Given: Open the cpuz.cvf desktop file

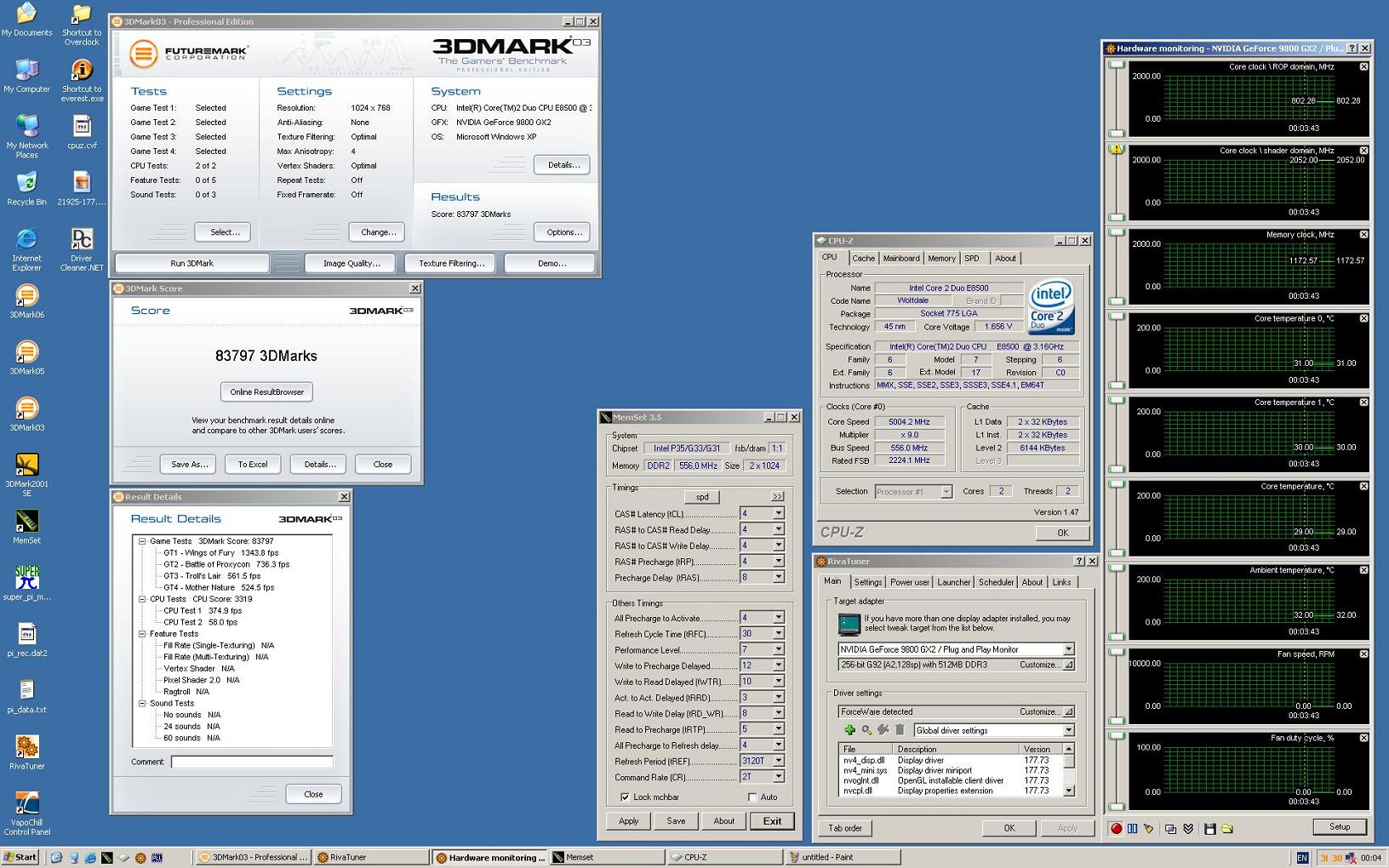Looking at the screenshot, I should point(82,132).
